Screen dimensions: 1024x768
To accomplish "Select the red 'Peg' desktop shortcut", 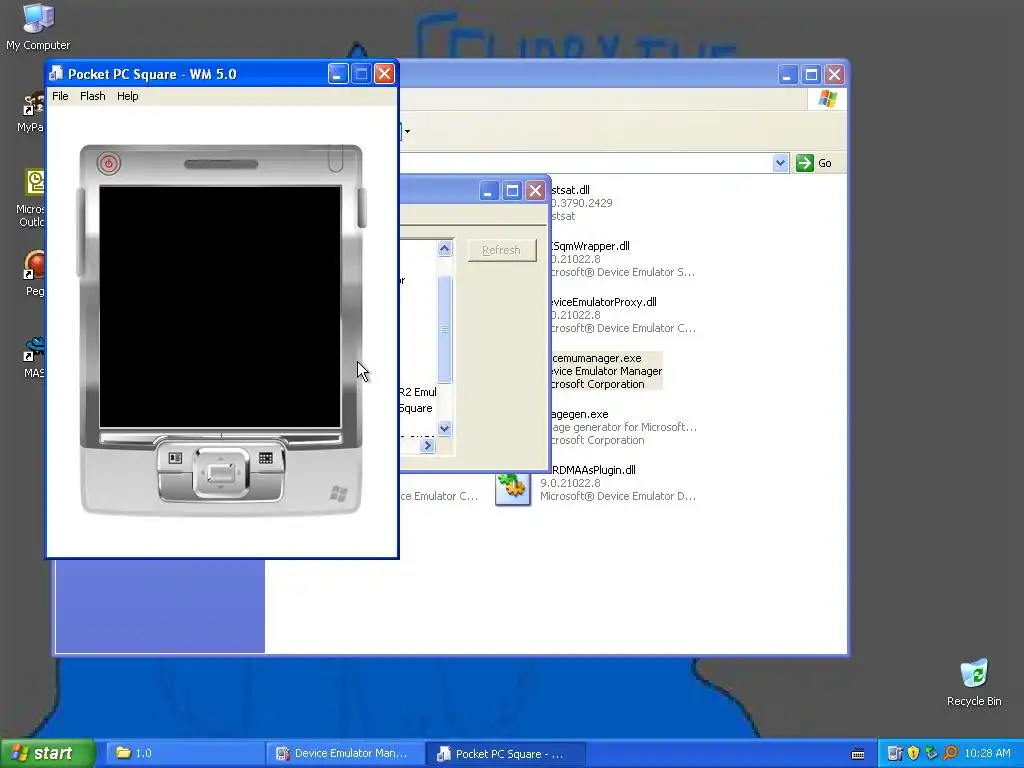I will pyautogui.click(x=35, y=274).
